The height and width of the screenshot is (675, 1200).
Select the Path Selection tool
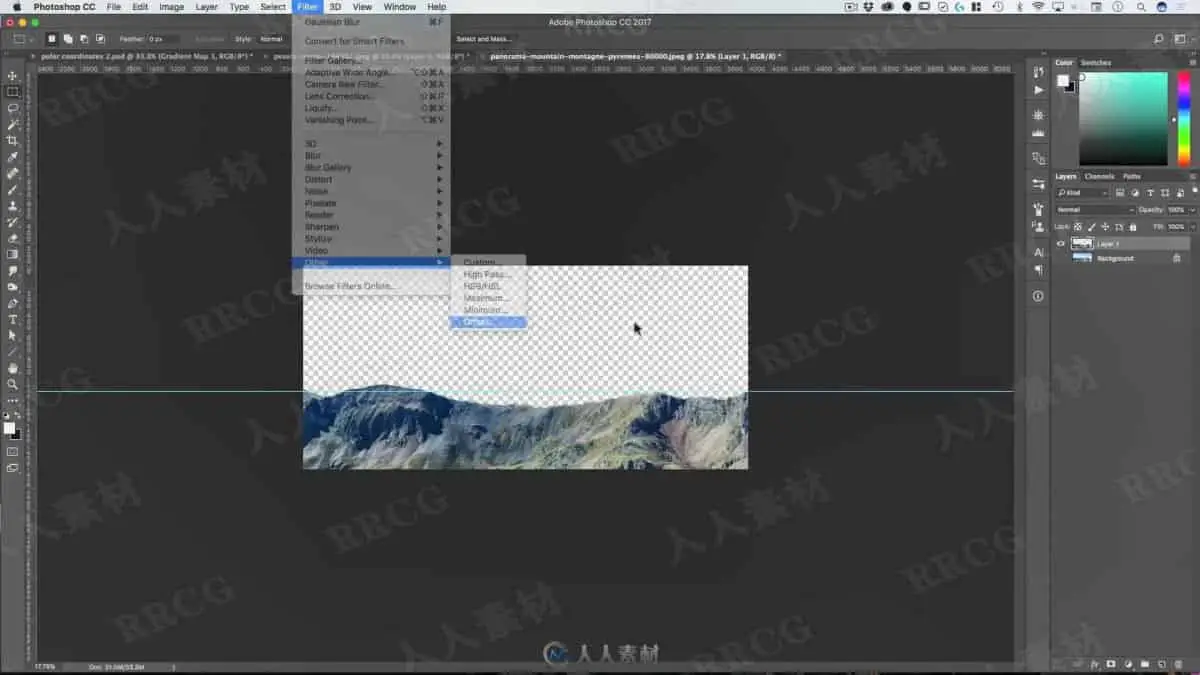12,335
